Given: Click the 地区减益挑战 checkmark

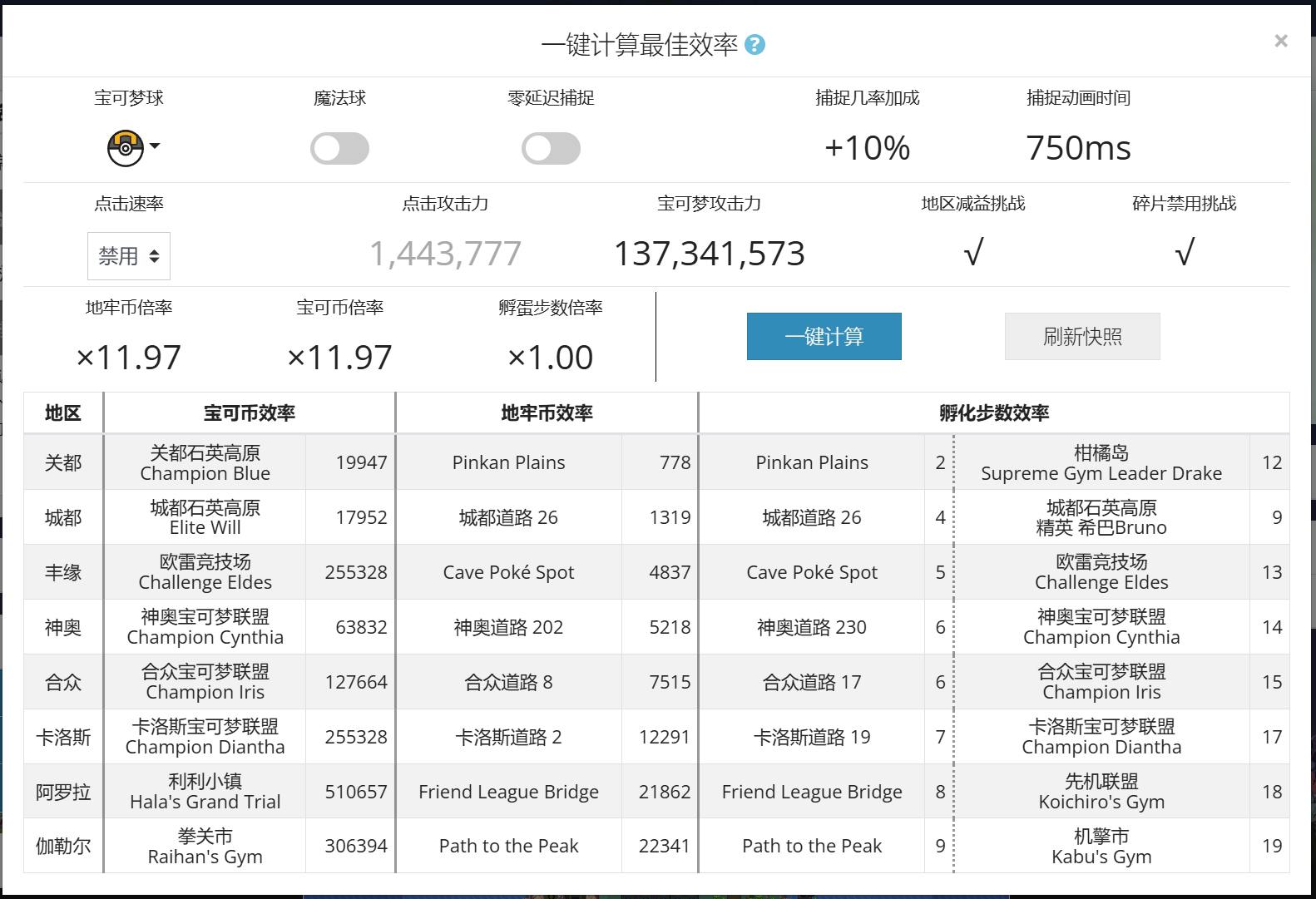Looking at the screenshot, I should [x=972, y=252].
